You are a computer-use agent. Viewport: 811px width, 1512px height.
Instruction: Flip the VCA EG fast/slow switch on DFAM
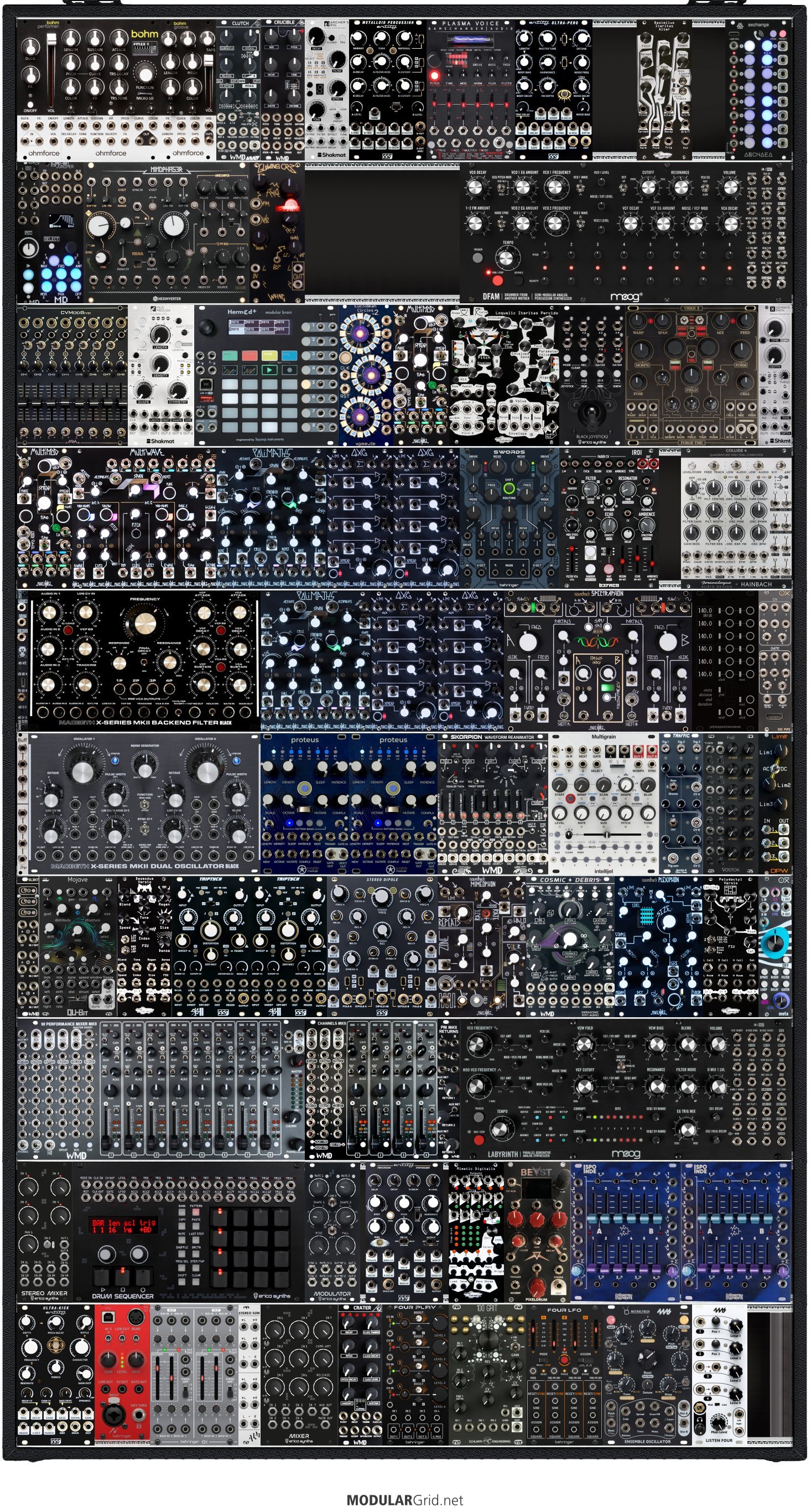[x=705, y=188]
